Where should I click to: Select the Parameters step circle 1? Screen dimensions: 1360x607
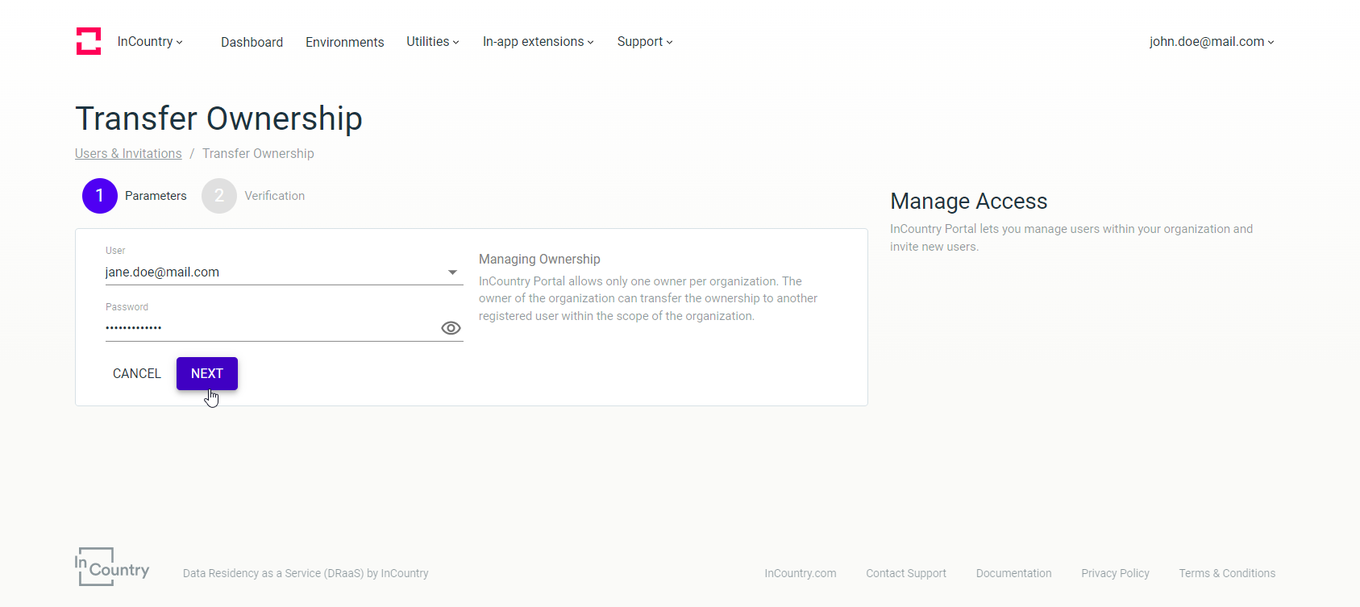click(x=100, y=196)
